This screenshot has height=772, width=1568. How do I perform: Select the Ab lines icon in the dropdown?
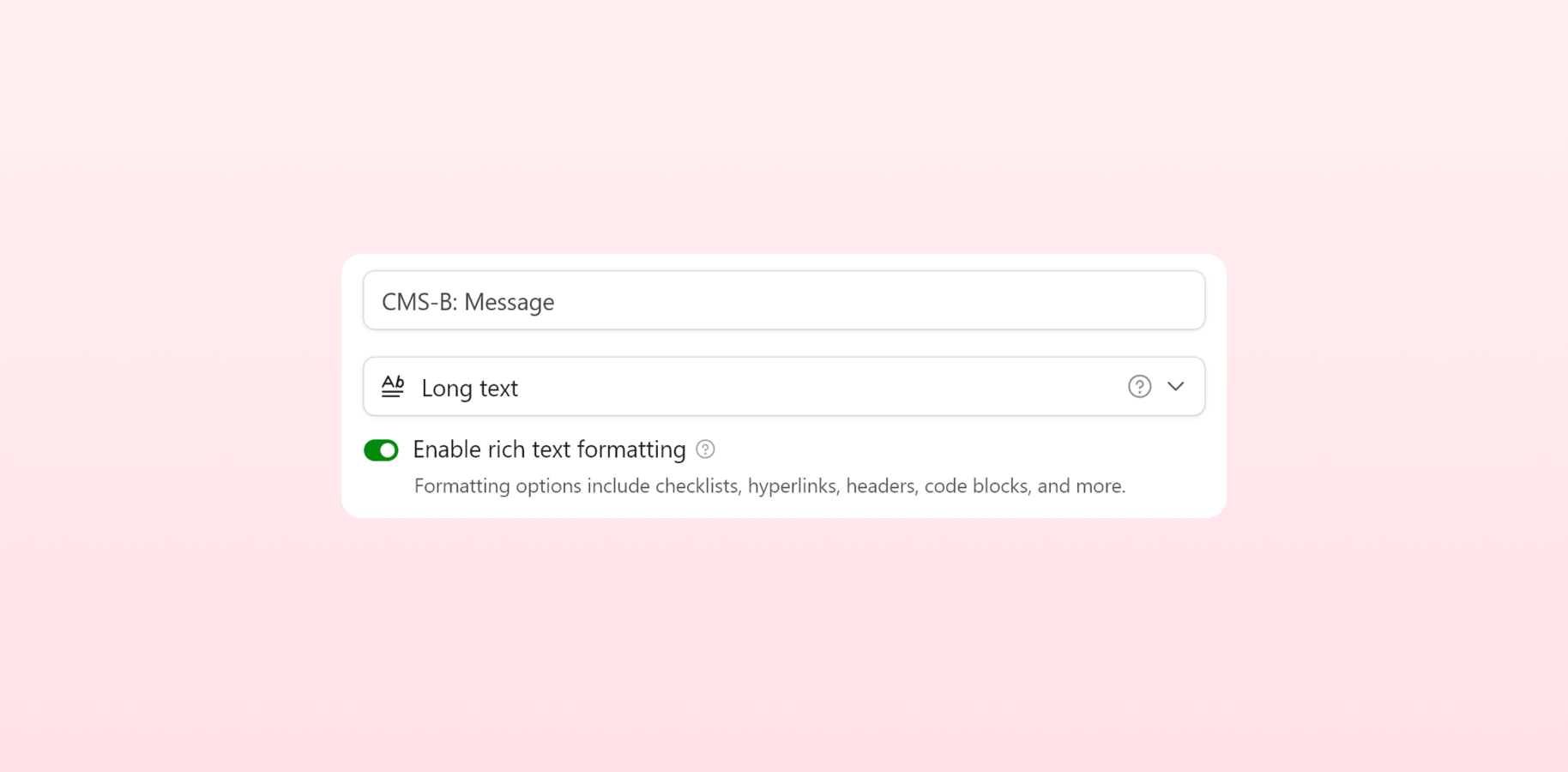pyautogui.click(x=393, y=387)
